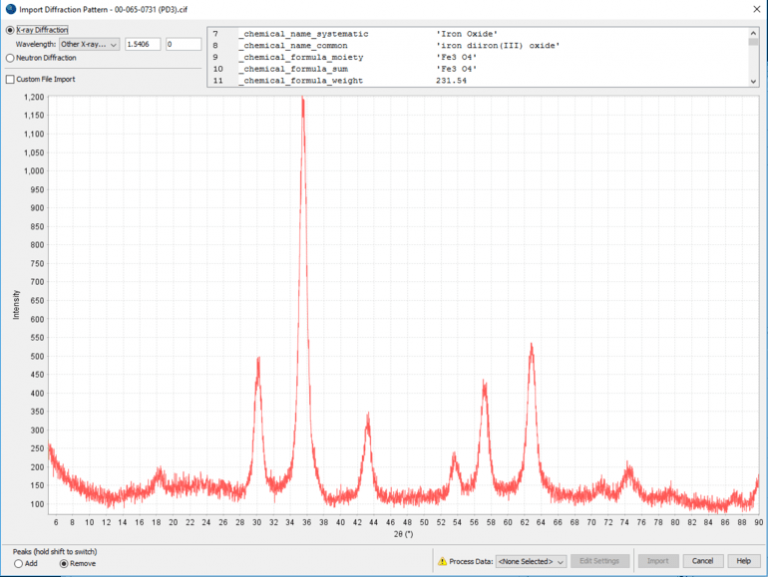Choose the Add peaks radio button
Viewport: 768px width, 577px height.
[x=18, y=563]
